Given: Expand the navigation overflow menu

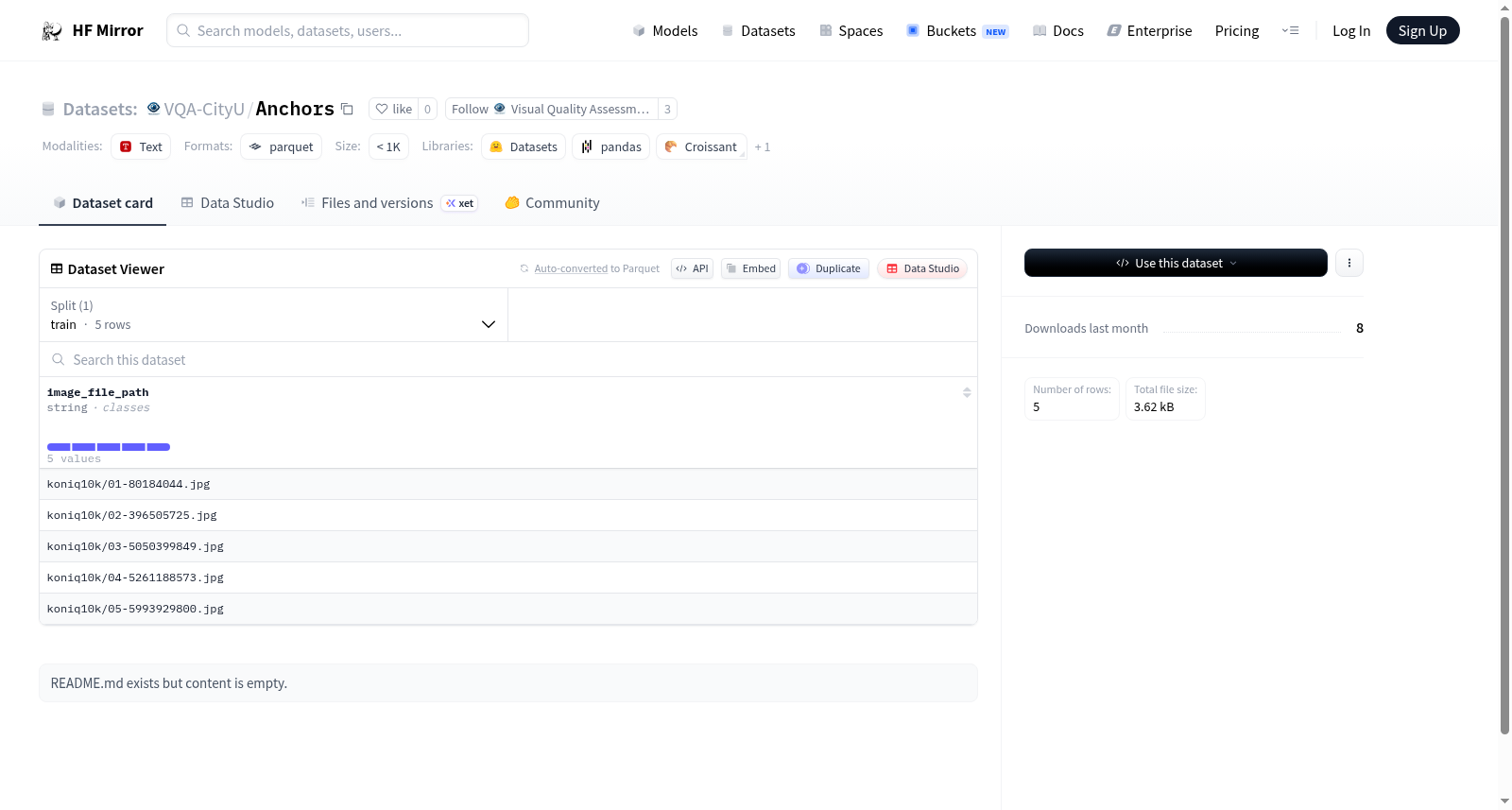Looking at the screenshot, I should (1290, 31).
